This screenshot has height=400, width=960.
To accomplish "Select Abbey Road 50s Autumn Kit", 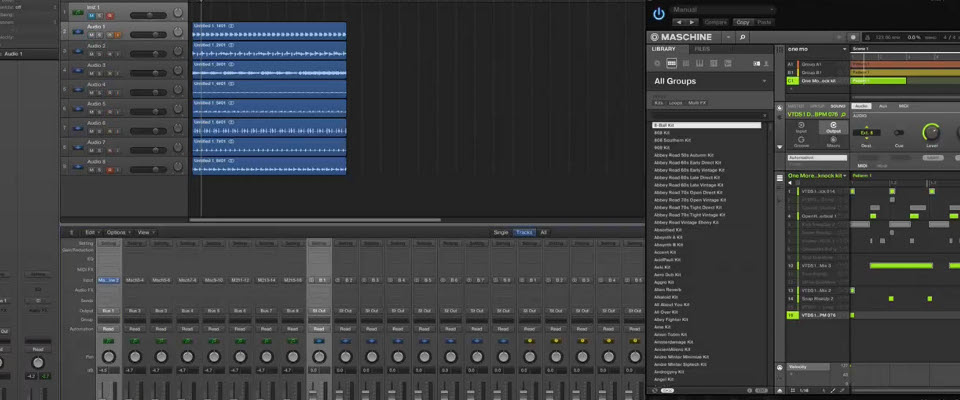I will tap(683, 155).
